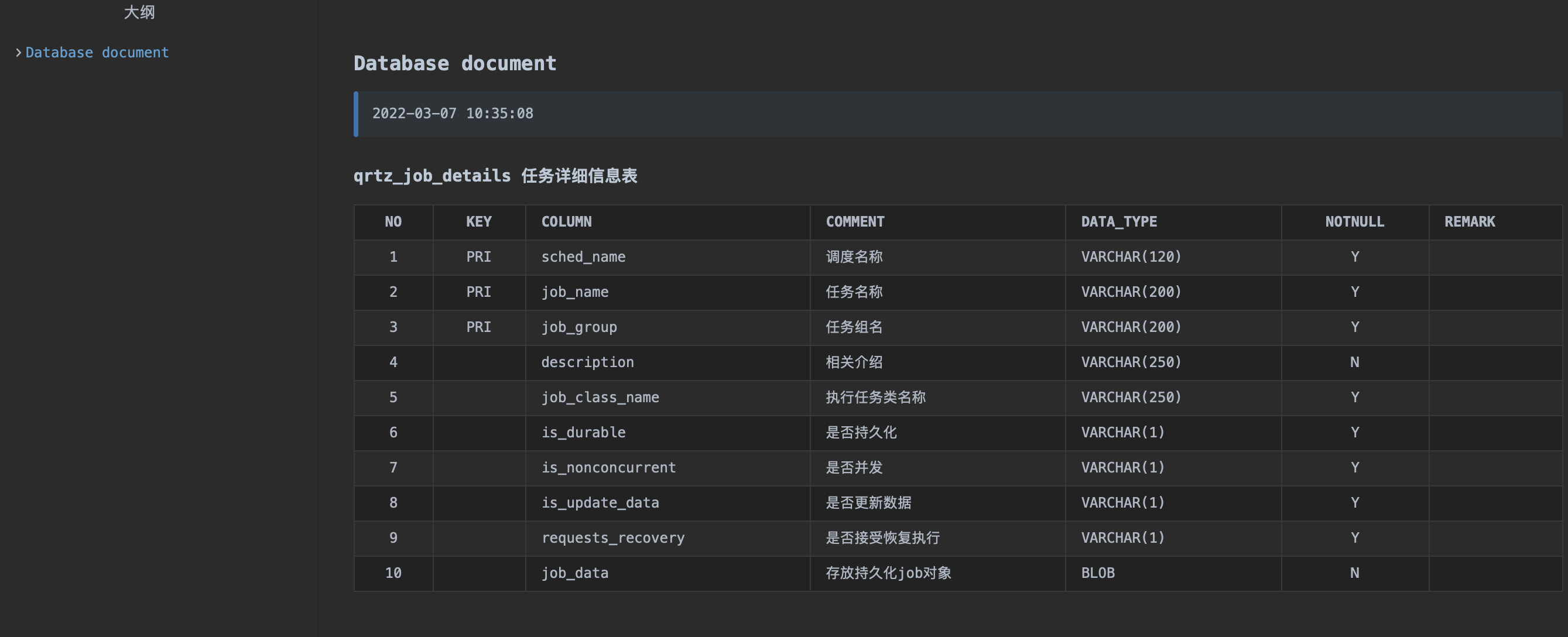Open the Database document sidebar link
The image size is (1568, 637).
[x=97, y=52]
